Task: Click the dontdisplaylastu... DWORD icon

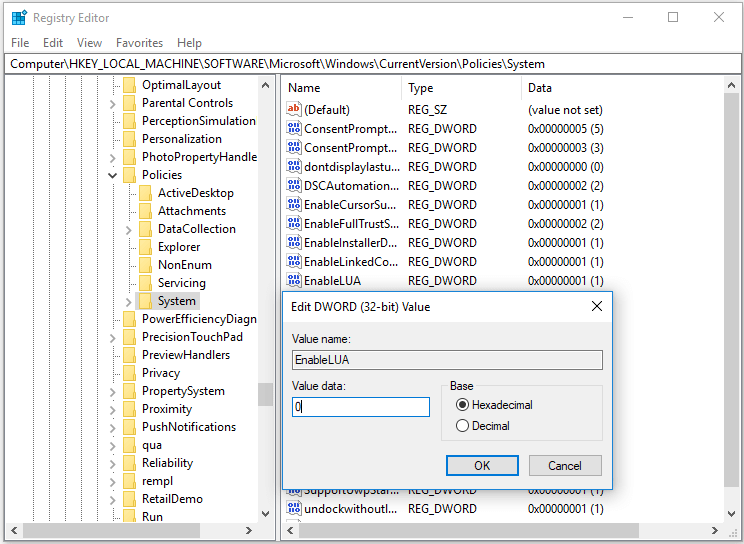Action: 294,166
